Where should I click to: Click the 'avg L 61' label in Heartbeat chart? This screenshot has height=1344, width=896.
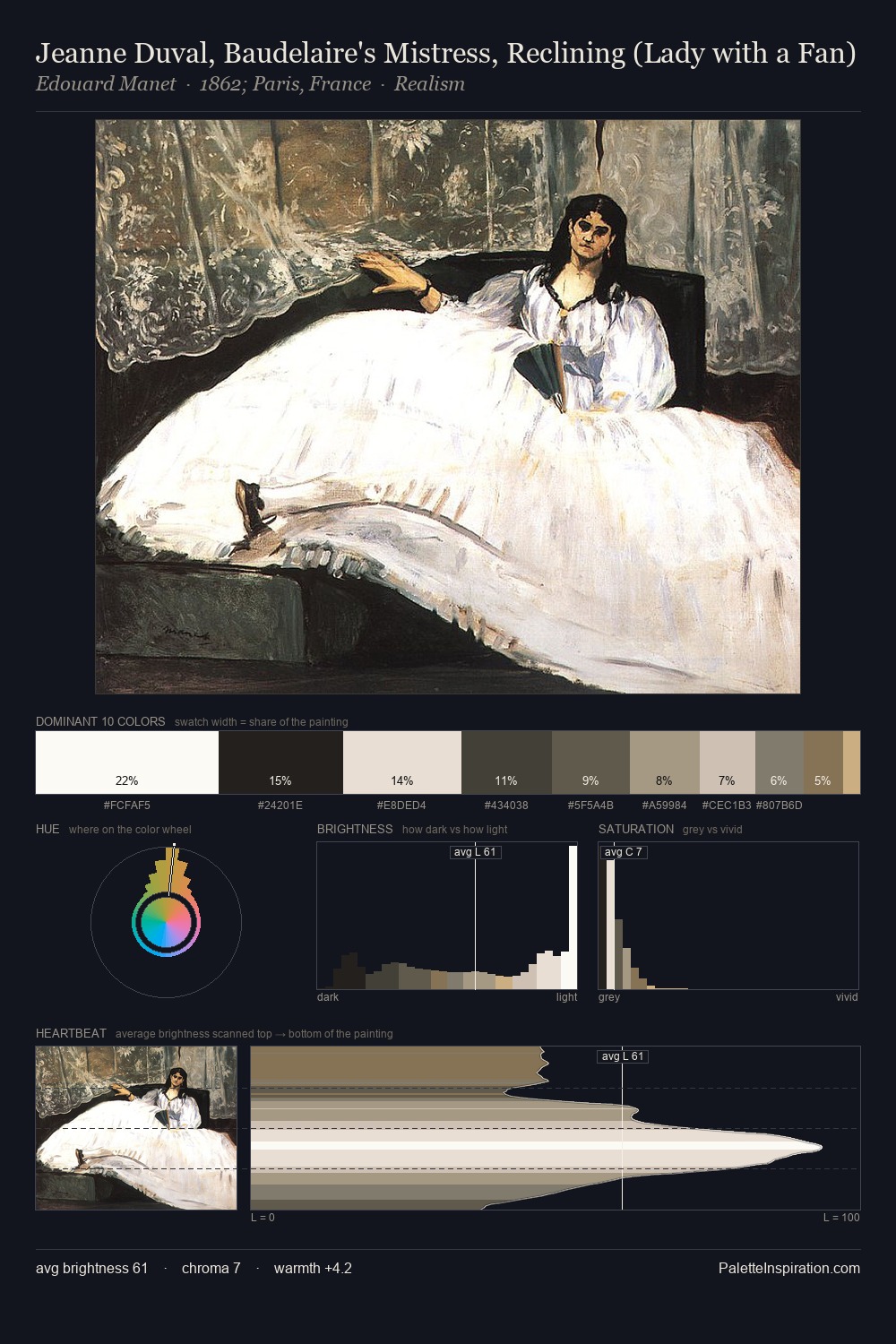[x=622, y=1056]
